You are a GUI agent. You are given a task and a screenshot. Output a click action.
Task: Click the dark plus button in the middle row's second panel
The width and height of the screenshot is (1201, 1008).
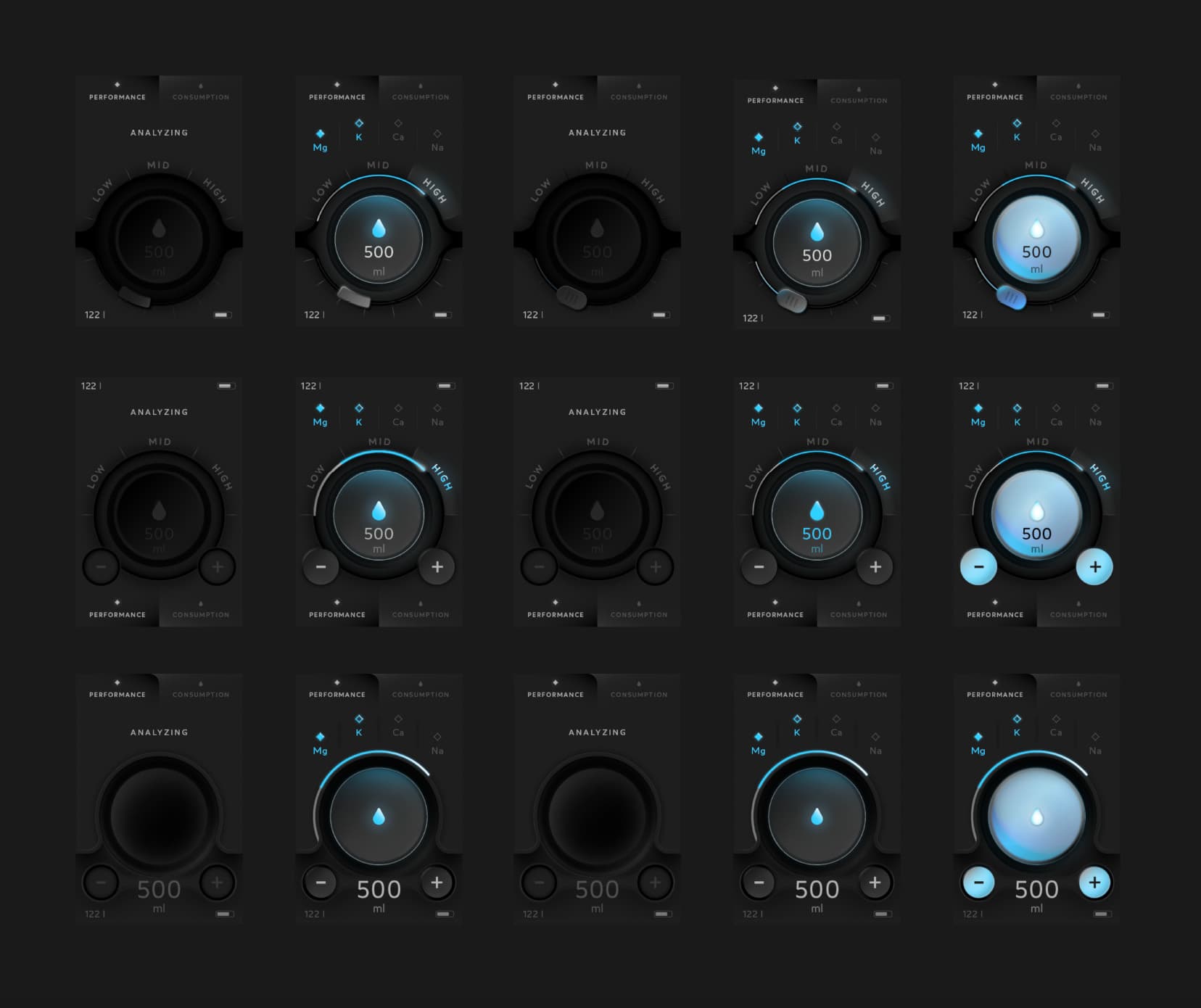(437, 566)
